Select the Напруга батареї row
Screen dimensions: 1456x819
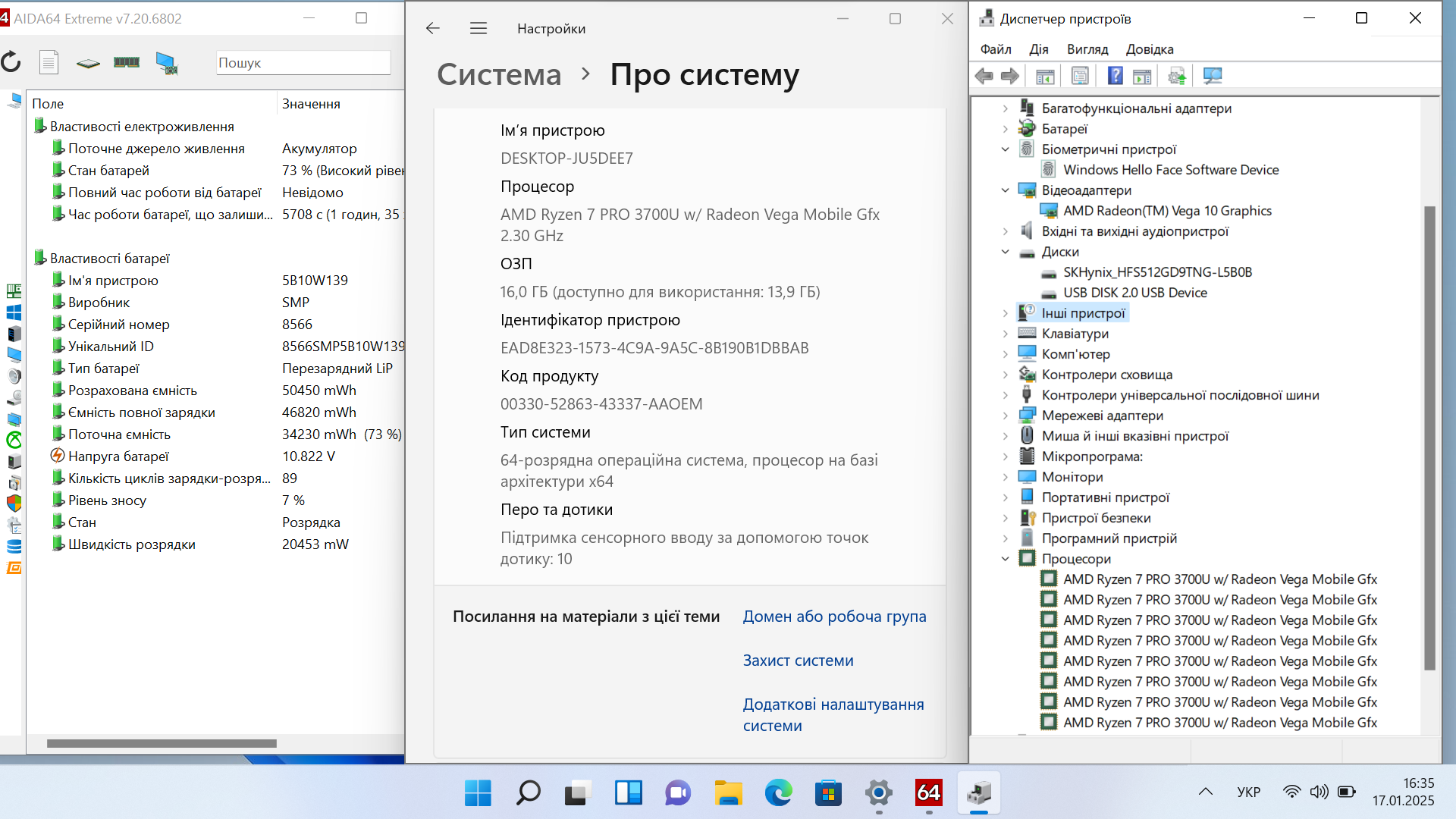216,457
